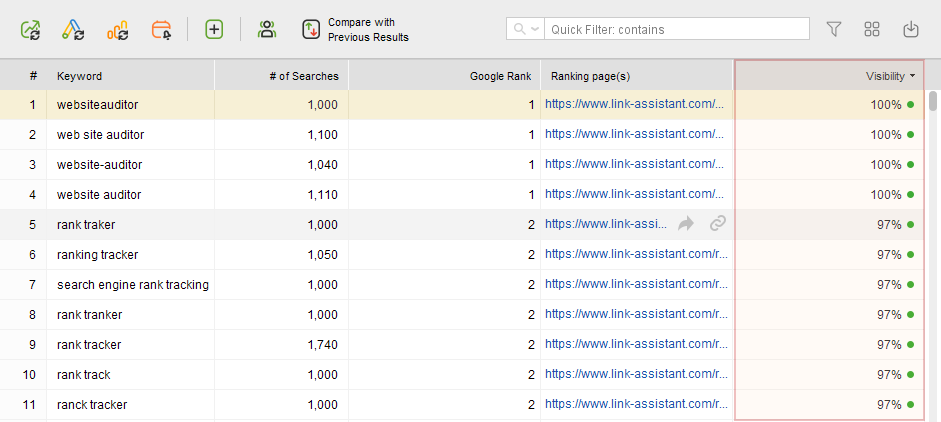Click share arrow icon in rank traker row

(686, 225)
